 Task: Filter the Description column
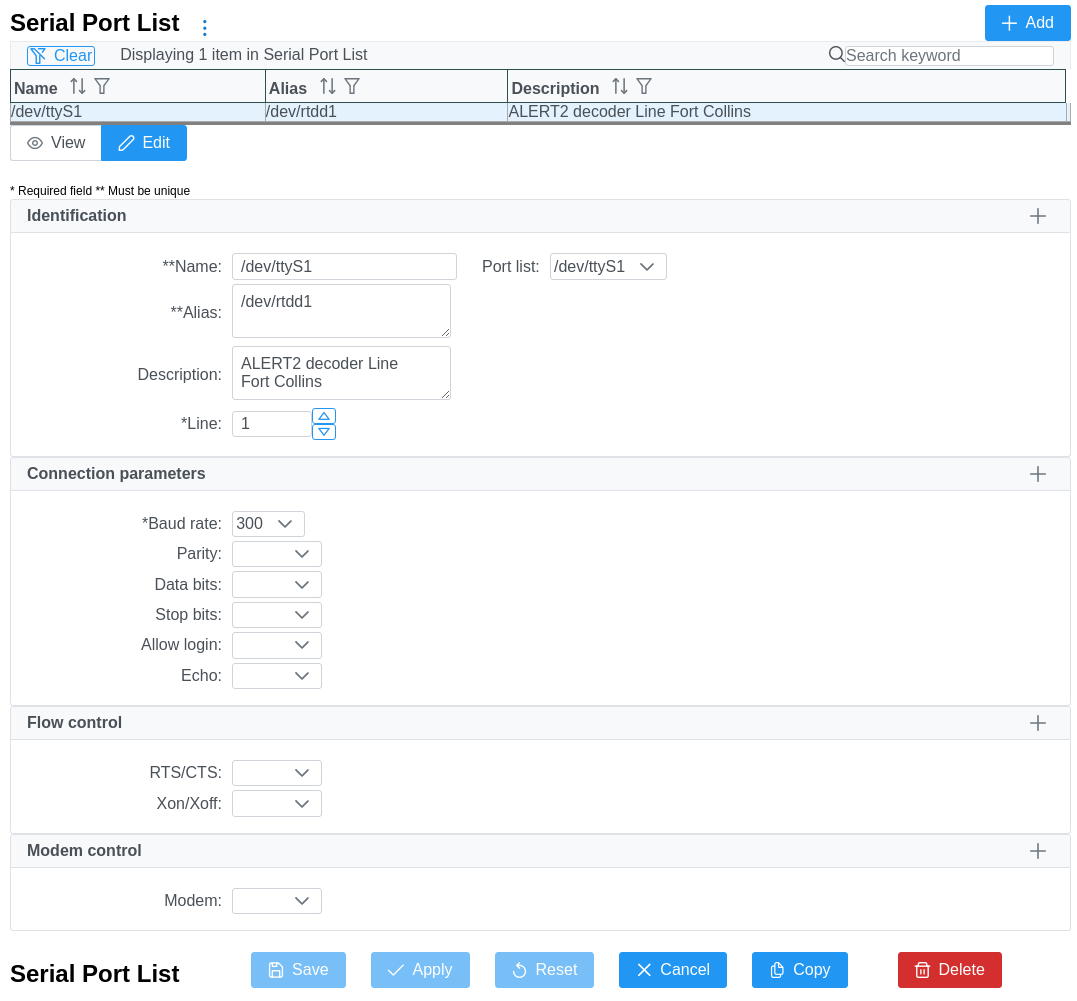644,87
